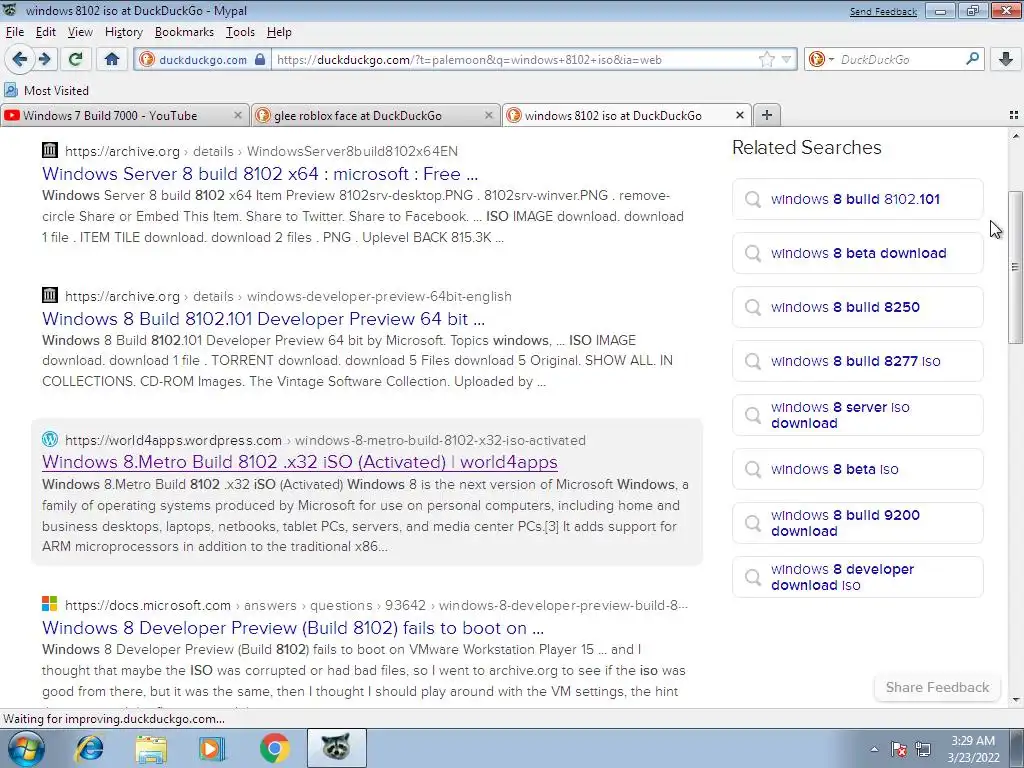Click the scrollbar down arrow

[1016, 700]
